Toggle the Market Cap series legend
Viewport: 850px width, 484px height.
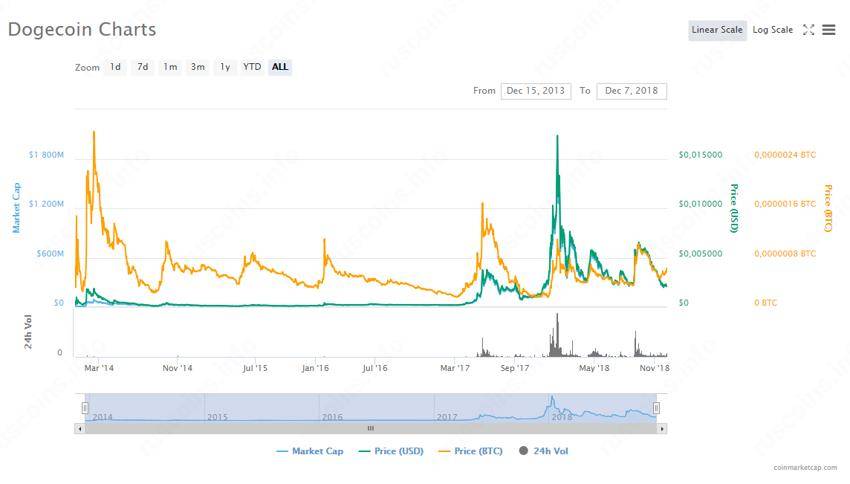pos(309,451)
